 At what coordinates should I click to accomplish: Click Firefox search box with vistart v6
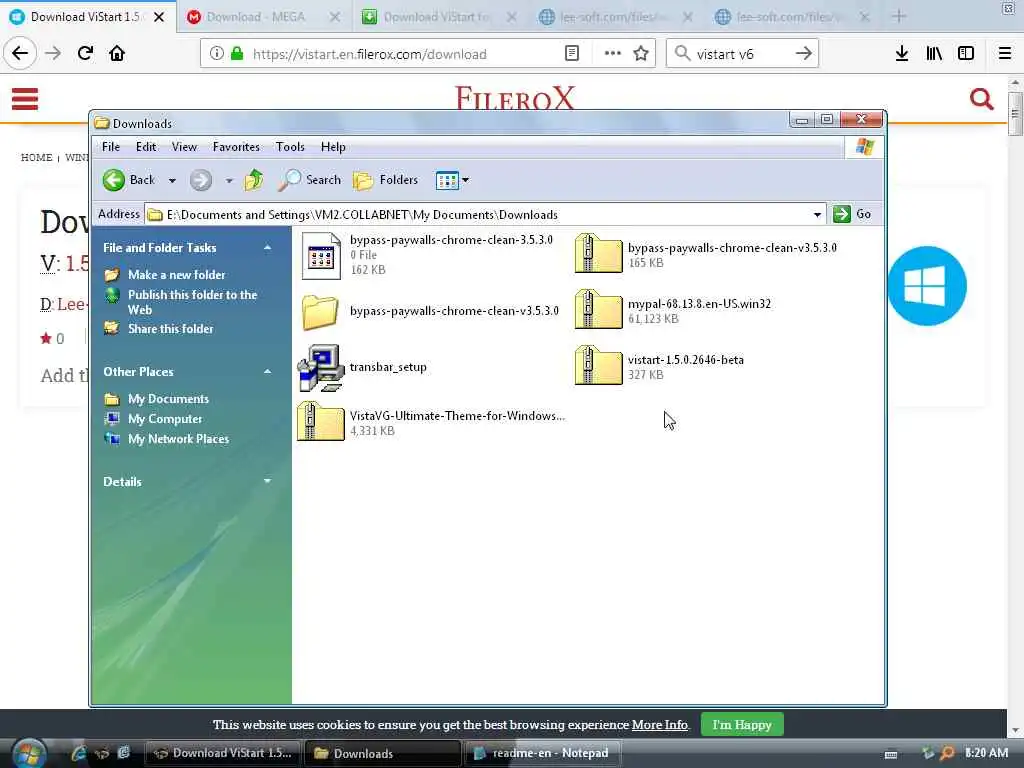[x=743, y=54]
